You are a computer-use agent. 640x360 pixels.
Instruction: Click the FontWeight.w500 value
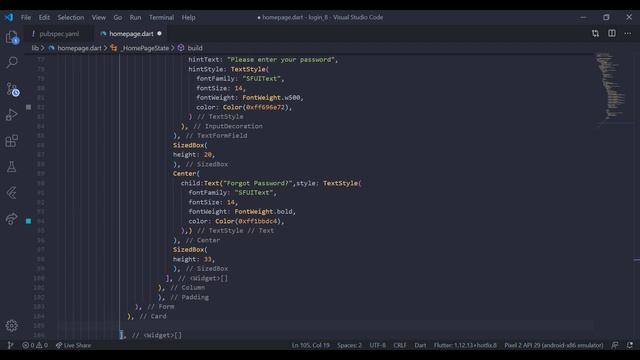(x=271, y=98)
